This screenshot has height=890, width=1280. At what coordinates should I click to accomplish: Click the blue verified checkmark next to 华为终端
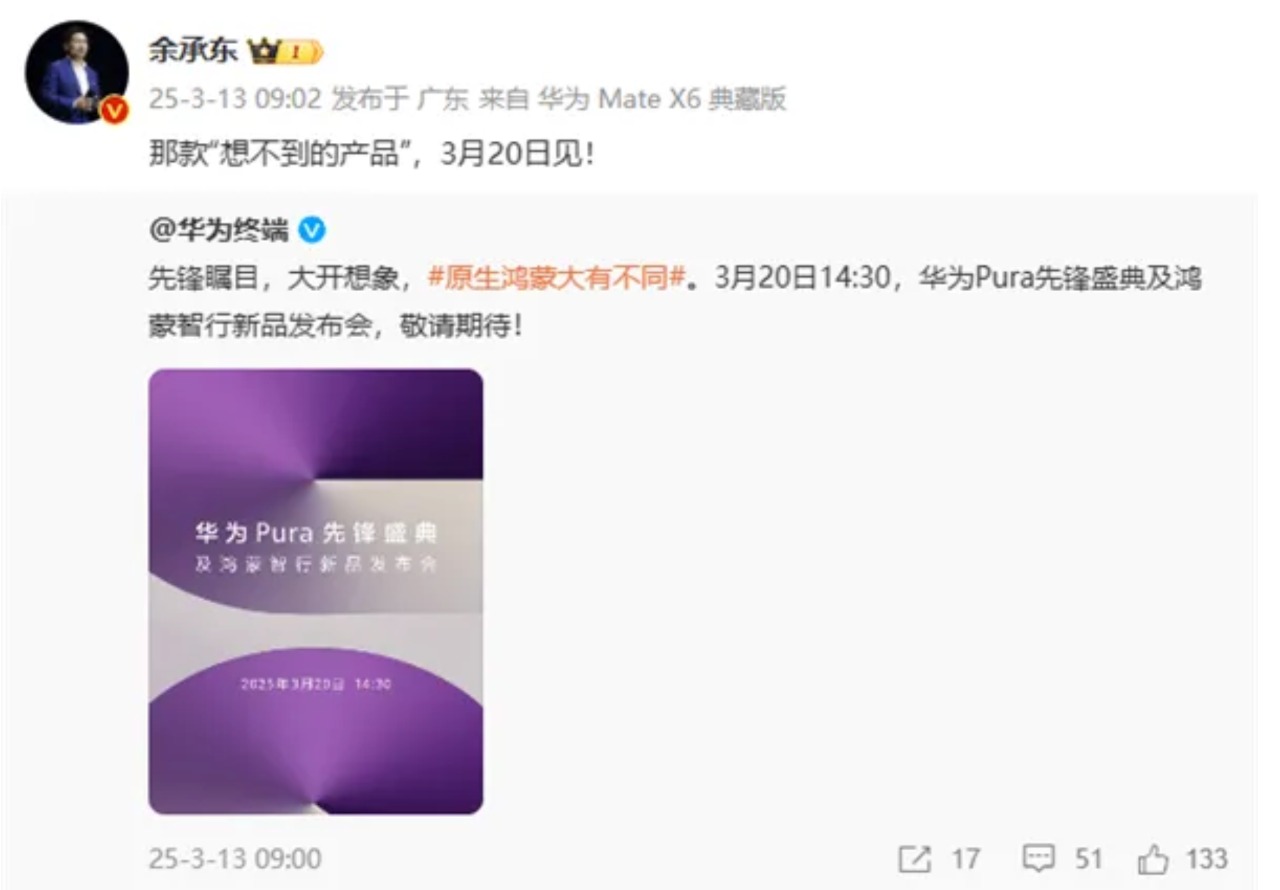pos(313,232)
